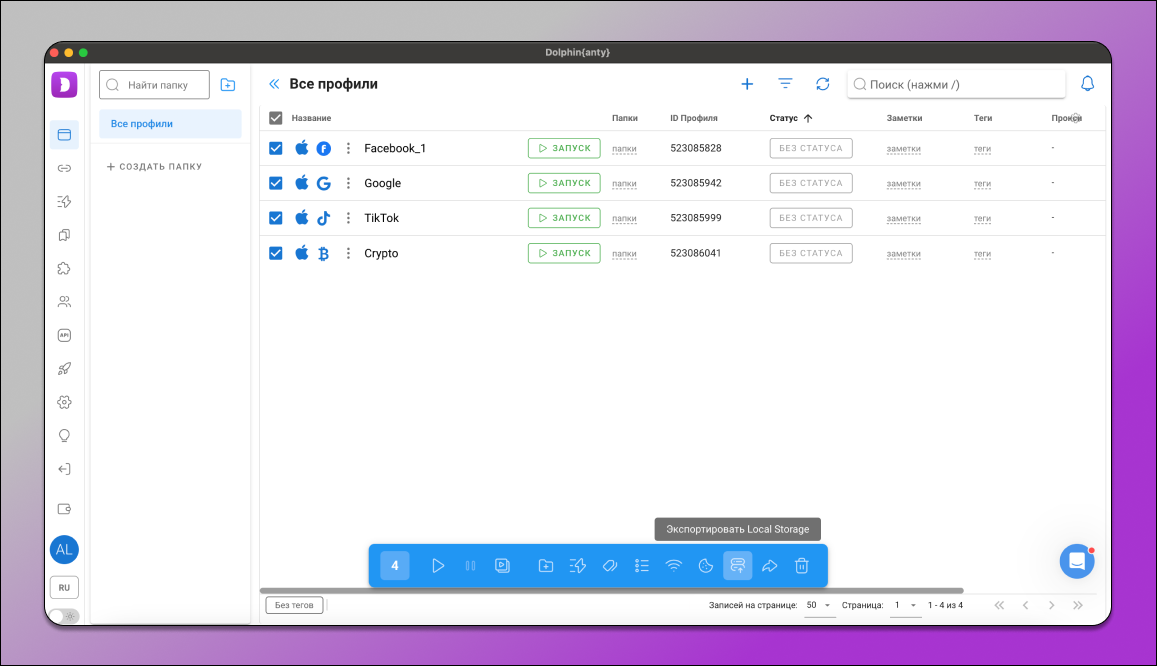Click the Export Local Storage toolbar icon
Viewport: 1157px width, 666px height.
pos(737,566)
